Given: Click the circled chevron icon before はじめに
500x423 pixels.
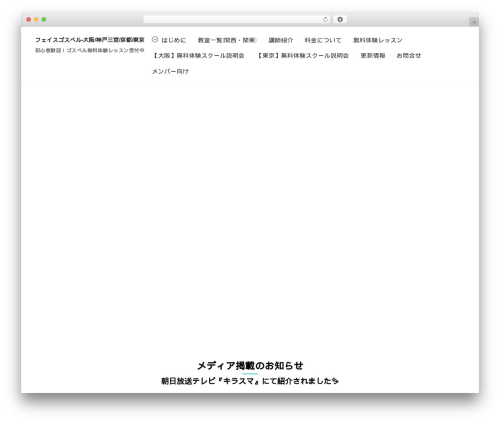Looking at the screenshot, I should [155, 39].
